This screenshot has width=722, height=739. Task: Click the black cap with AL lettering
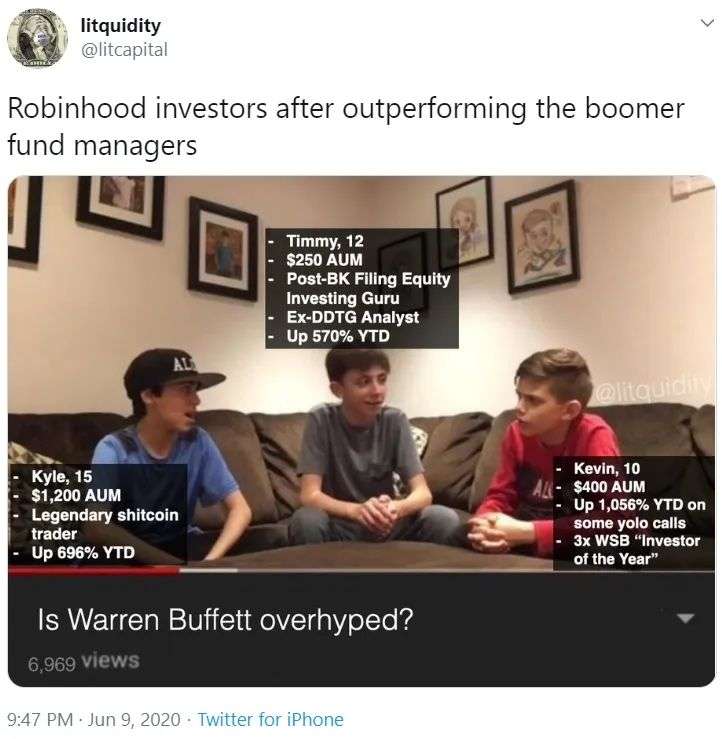click(x=172, y=371)
